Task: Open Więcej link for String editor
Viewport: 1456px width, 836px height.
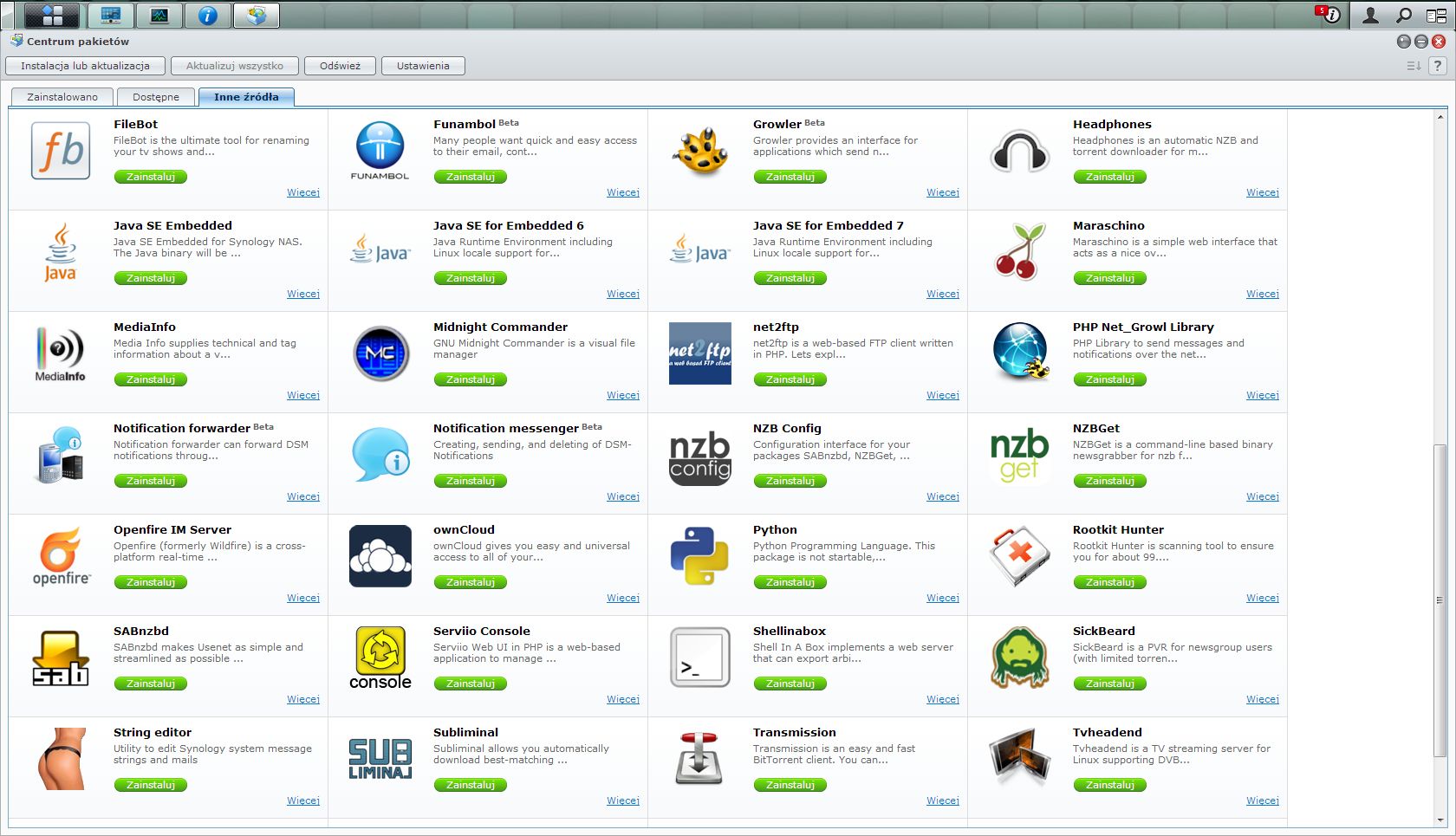Action: 303,800
